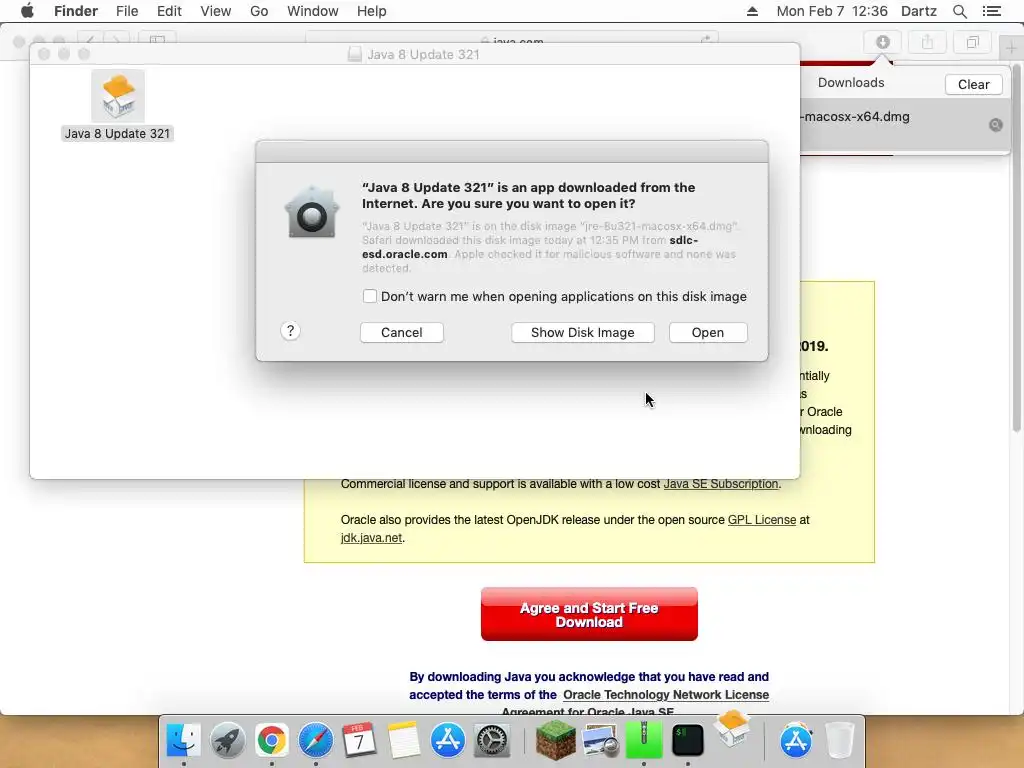Open Finder from the Dock
The height and width of the screenshot is (768, 1024).
[x=184, y=740]
